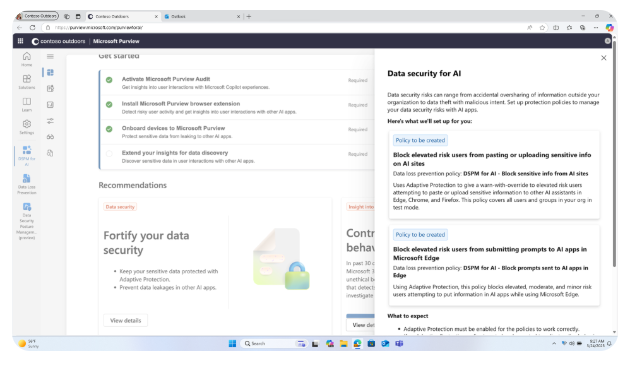Open the Settings gear in Purview sidebar
The height and width of the screenshot is (366, 626).
27,127
